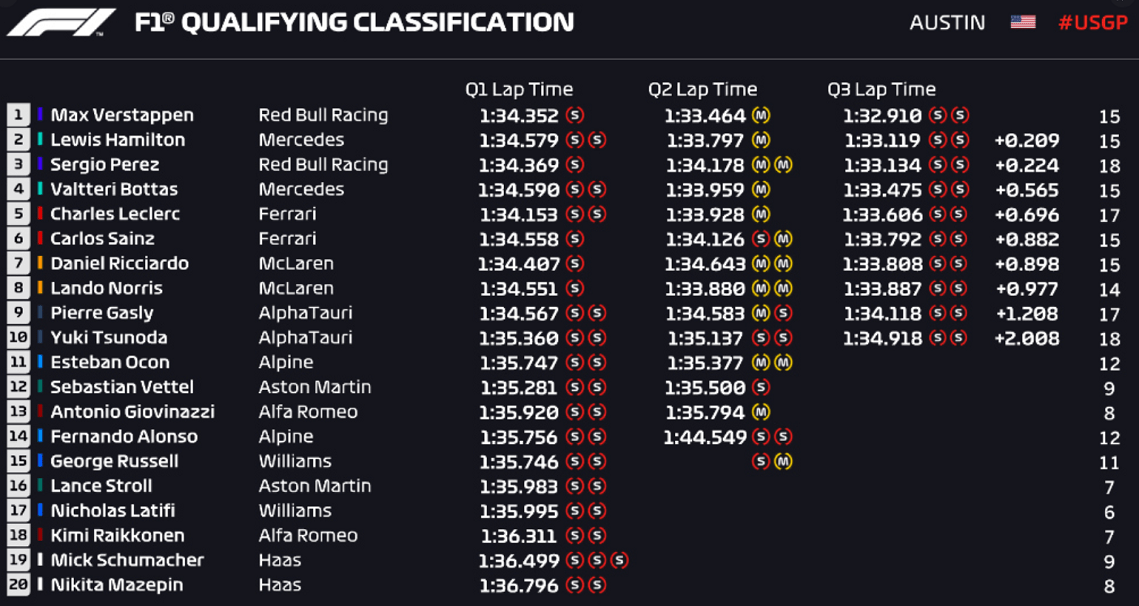Viewport: 1139px width, 606px height.
Task: Click Fernando Alonso's 1:44.549 Q2 time
Action: tap(705, 437)
